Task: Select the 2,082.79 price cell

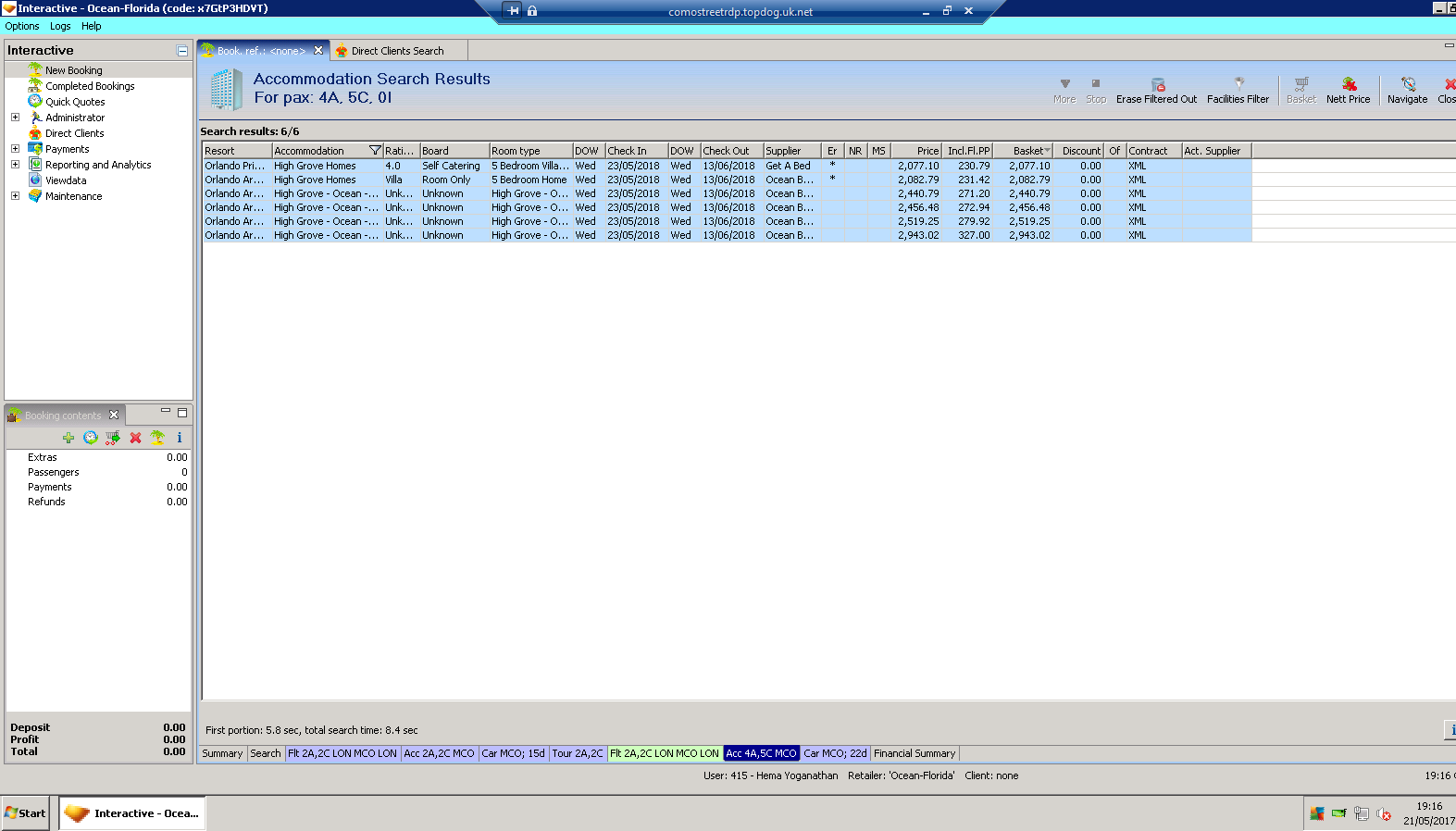Action: pos(918,180)
